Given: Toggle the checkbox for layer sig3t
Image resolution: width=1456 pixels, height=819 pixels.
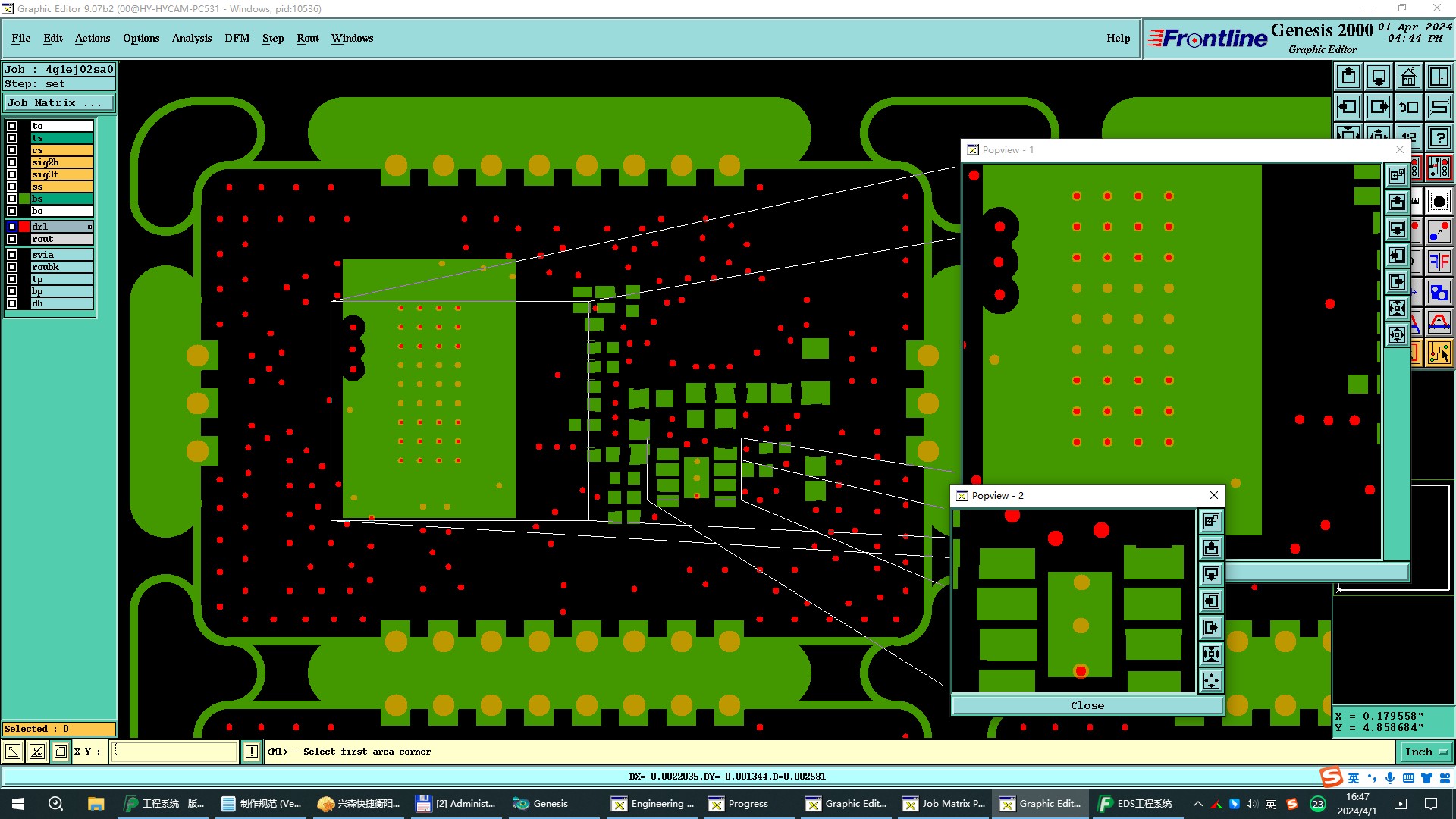Looking at the screenshot, I should click(12, 174).
